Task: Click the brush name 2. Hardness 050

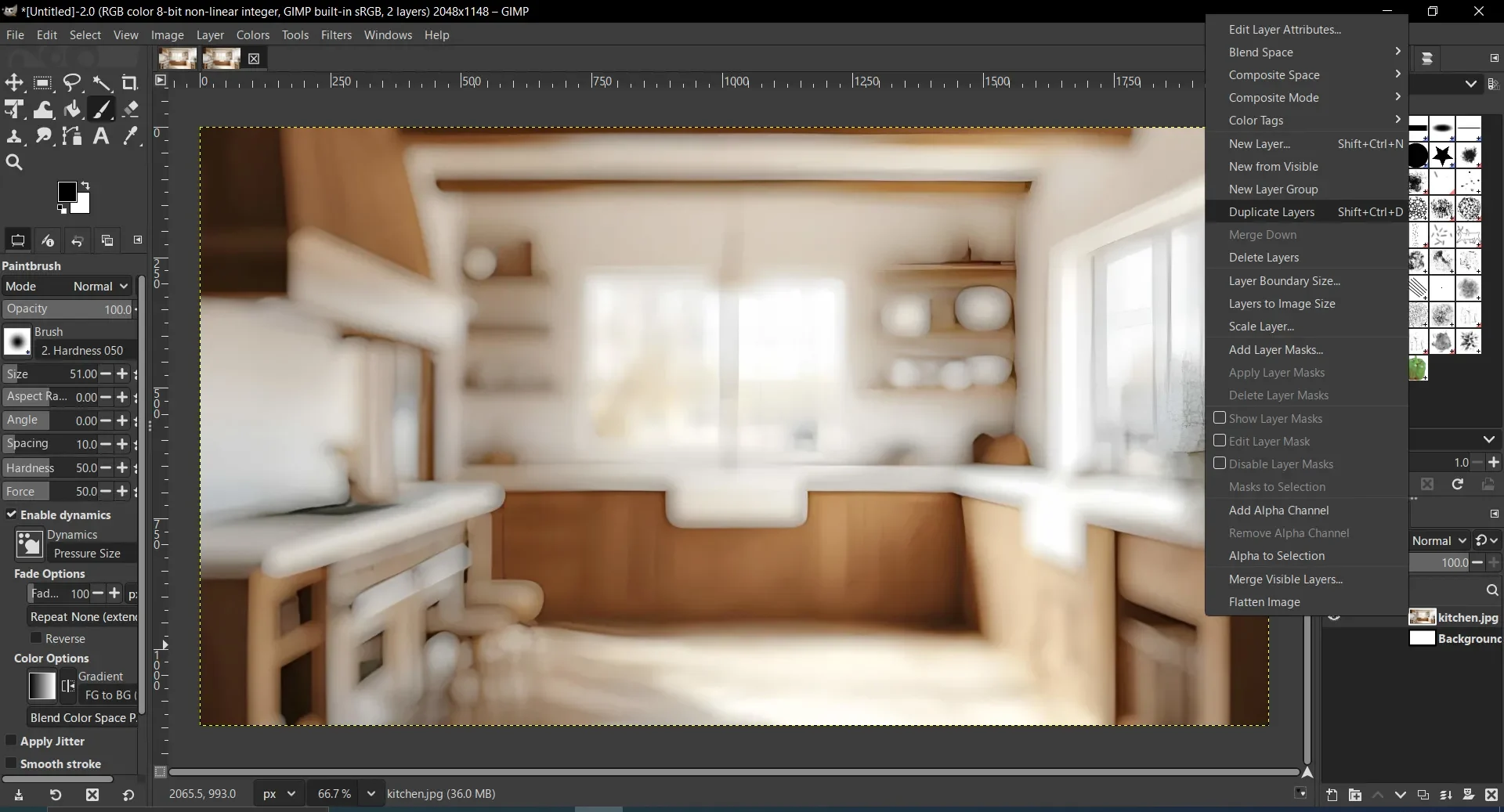Action: pyautogui.click(x=86, y=350)
